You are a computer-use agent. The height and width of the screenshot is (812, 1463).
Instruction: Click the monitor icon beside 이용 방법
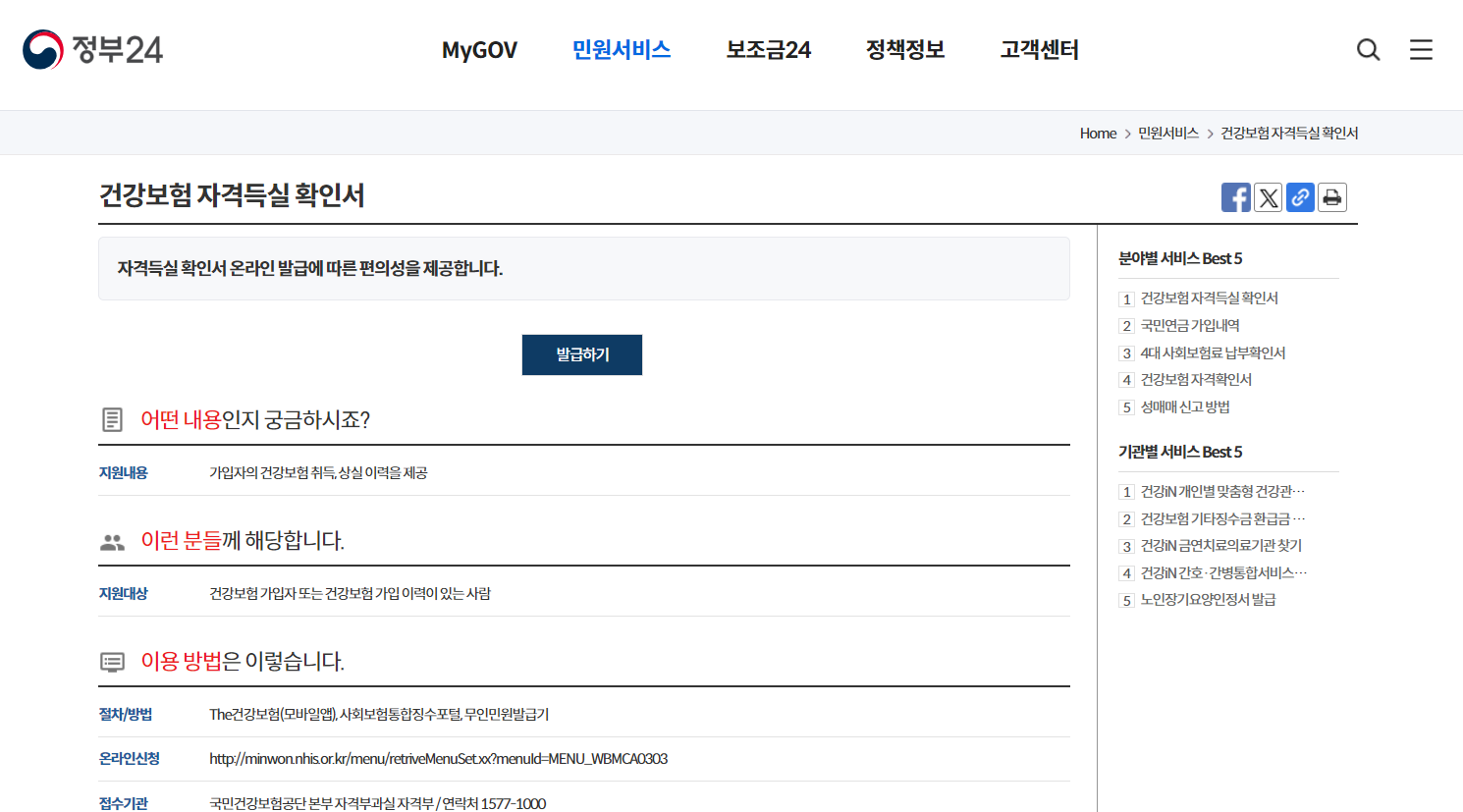[x=111, y=663]
